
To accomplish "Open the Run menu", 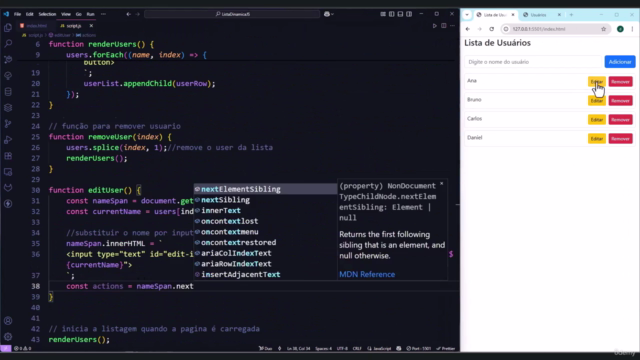I will point(90,14).
